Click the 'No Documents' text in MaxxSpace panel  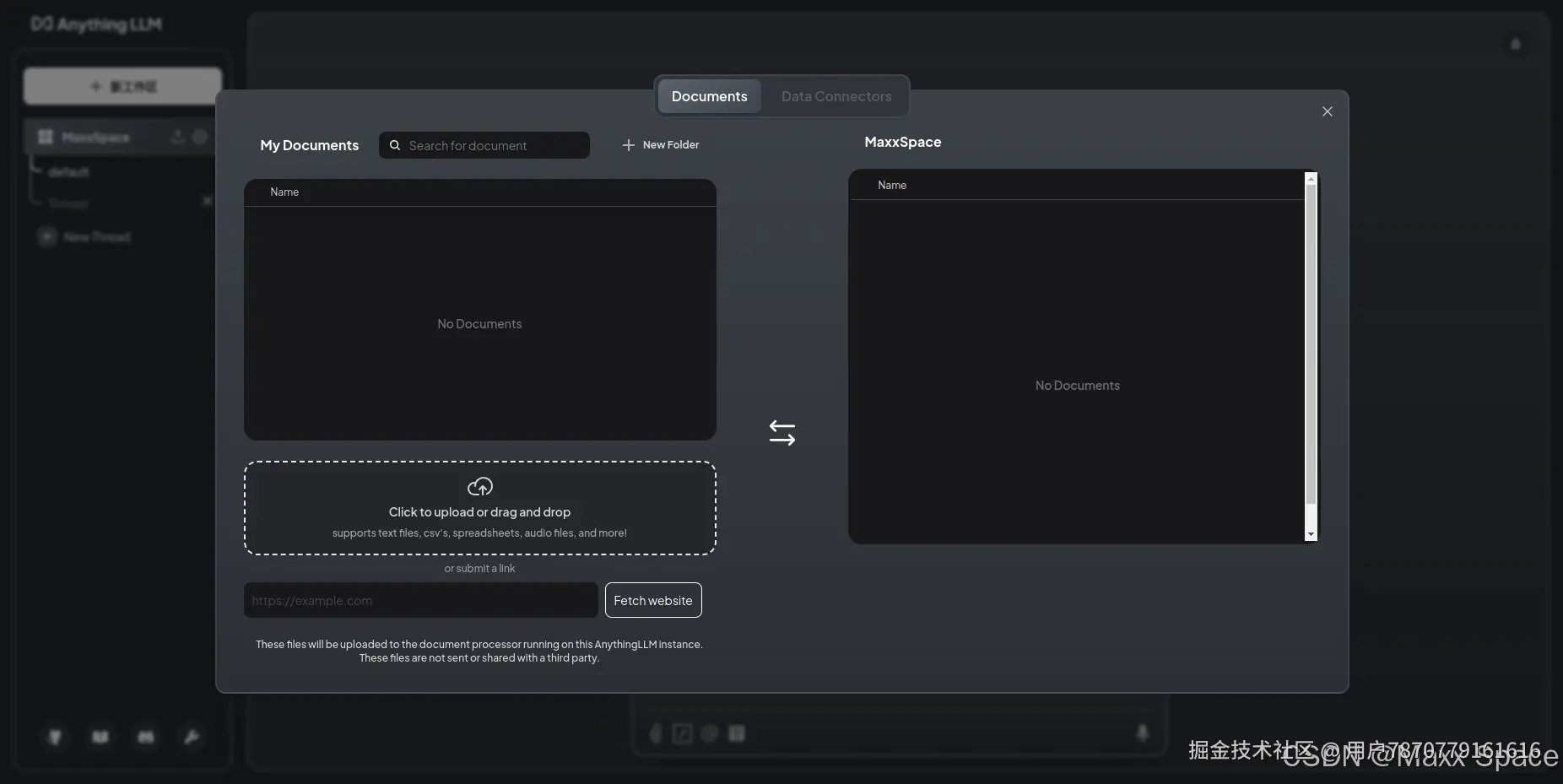pyautogui.click(x=1078, y=386)
